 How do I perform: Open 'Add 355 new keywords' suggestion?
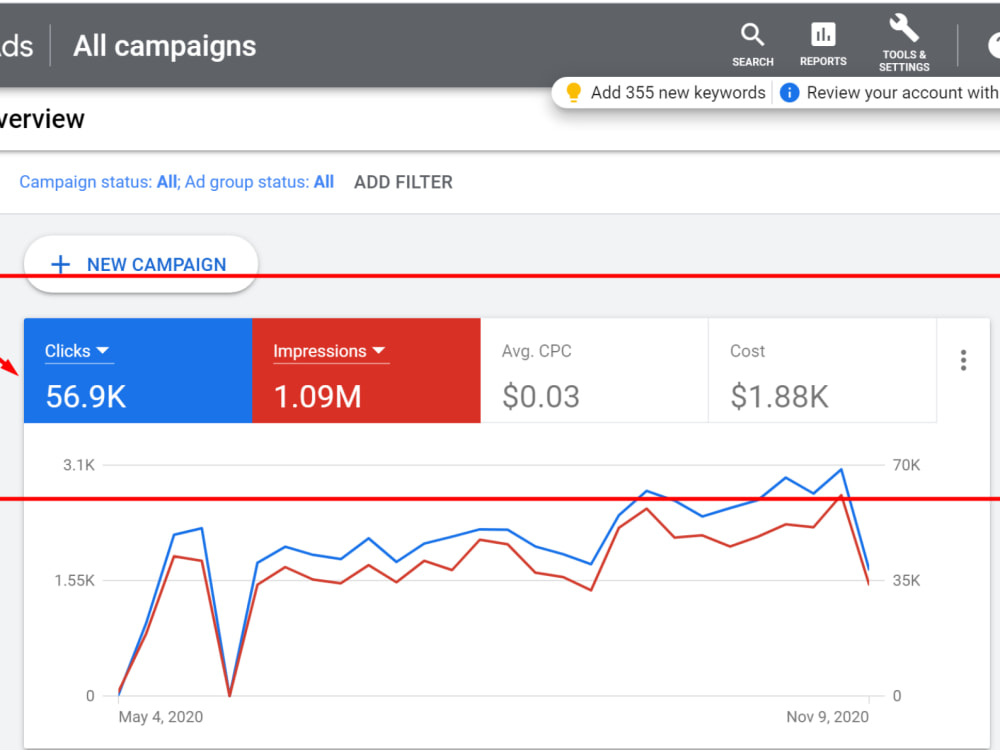click(677, 93)
